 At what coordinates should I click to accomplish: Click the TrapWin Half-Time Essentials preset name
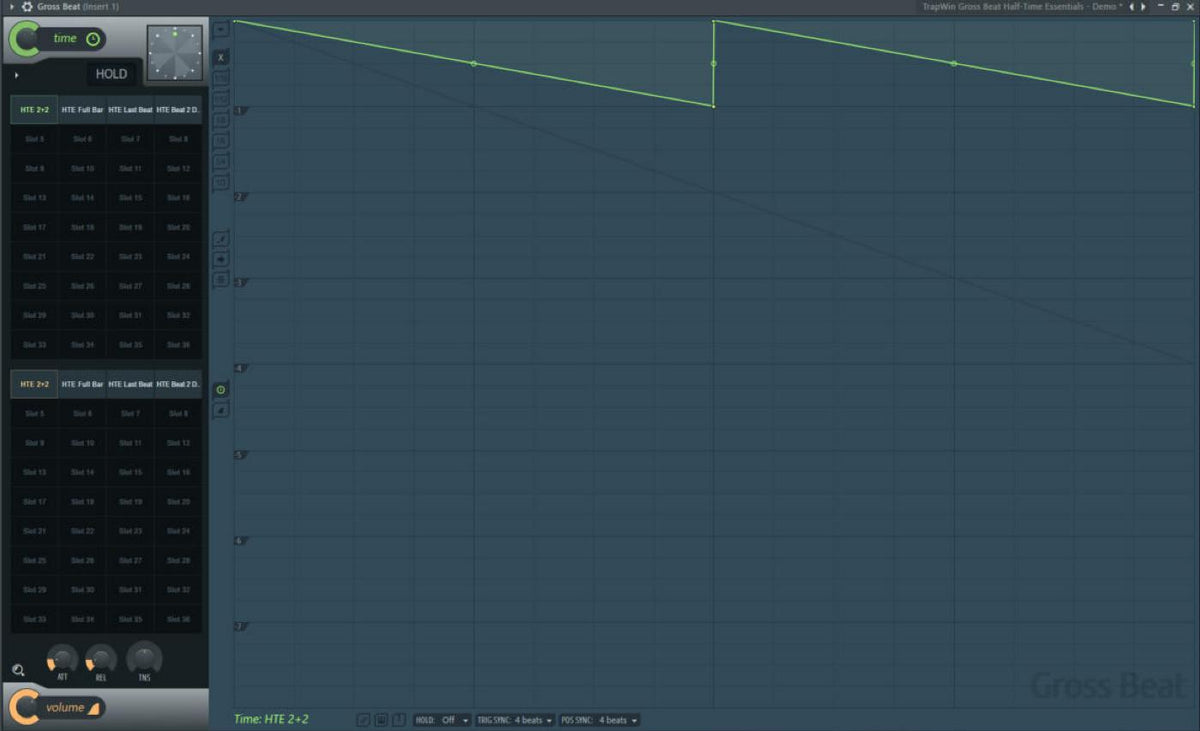tap(1022, 7)
